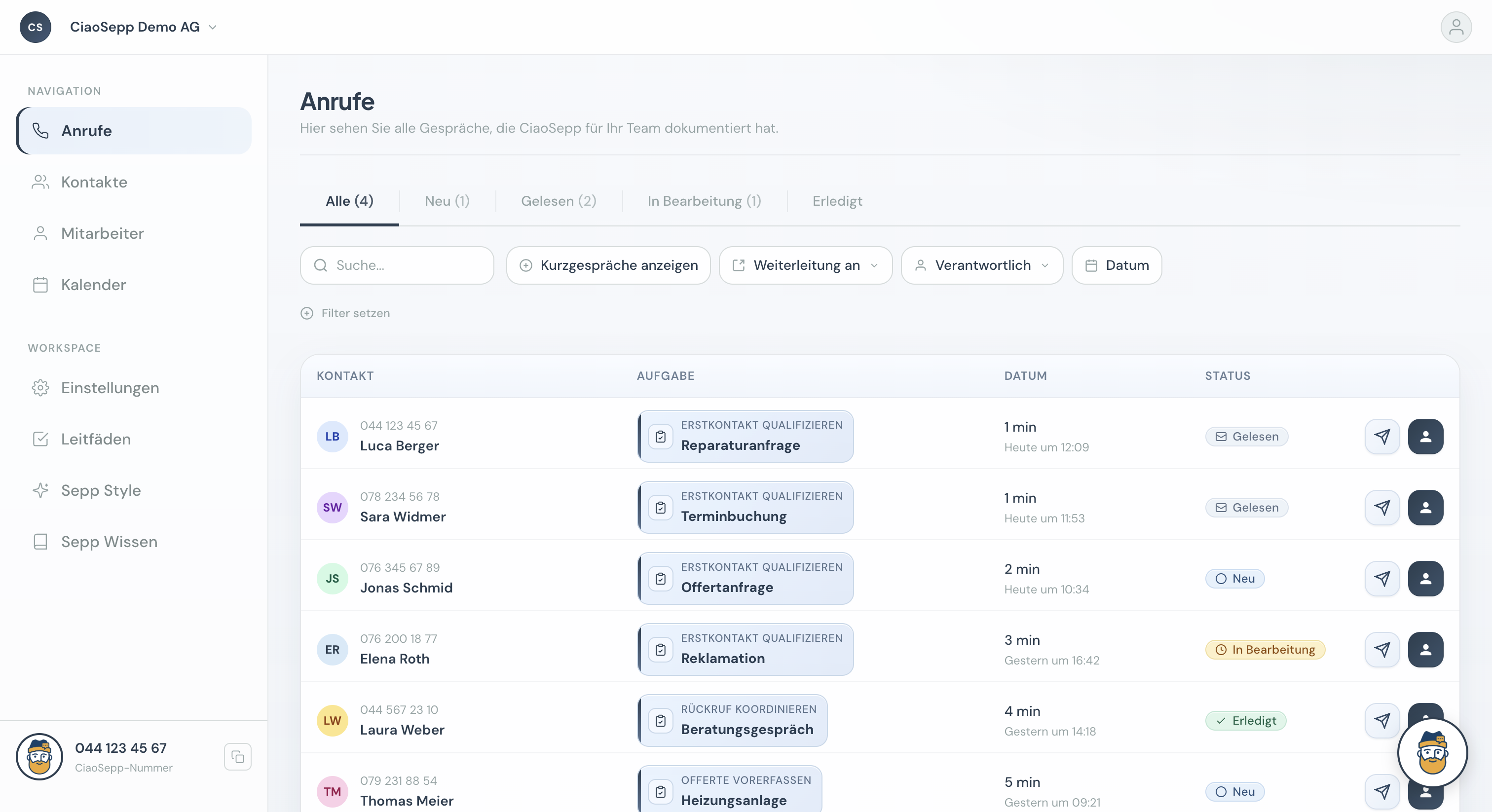Switch to the Gelesen (2) tab
Screen dimensions: 1492x812
coord(559,201)
